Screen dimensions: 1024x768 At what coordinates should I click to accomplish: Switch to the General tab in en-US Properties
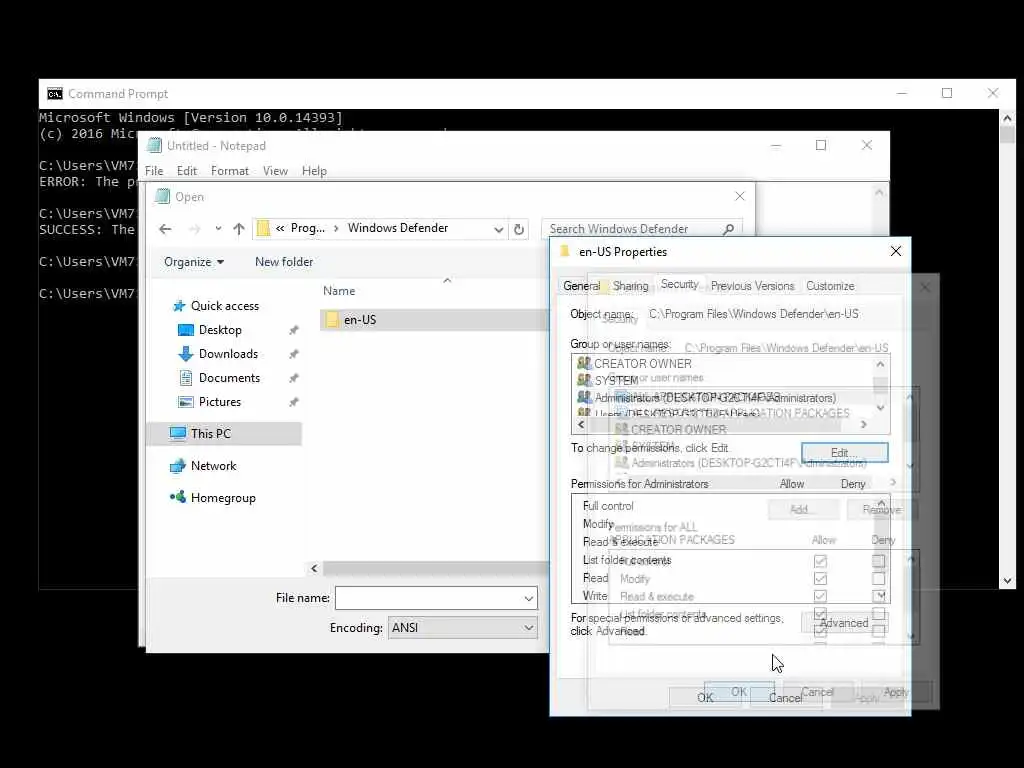581,286
